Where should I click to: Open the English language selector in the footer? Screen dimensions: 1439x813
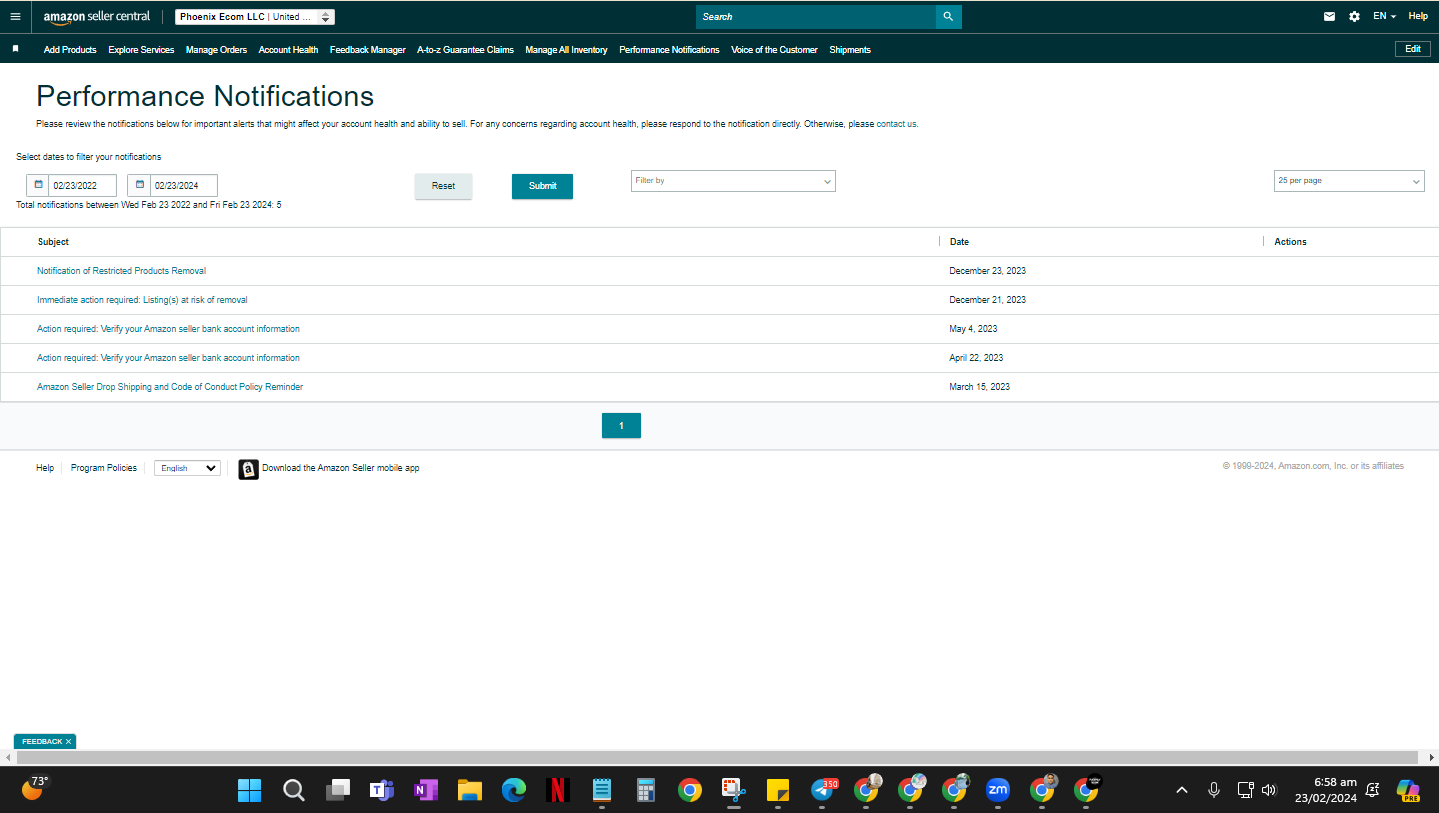click(x=187, y=468)
